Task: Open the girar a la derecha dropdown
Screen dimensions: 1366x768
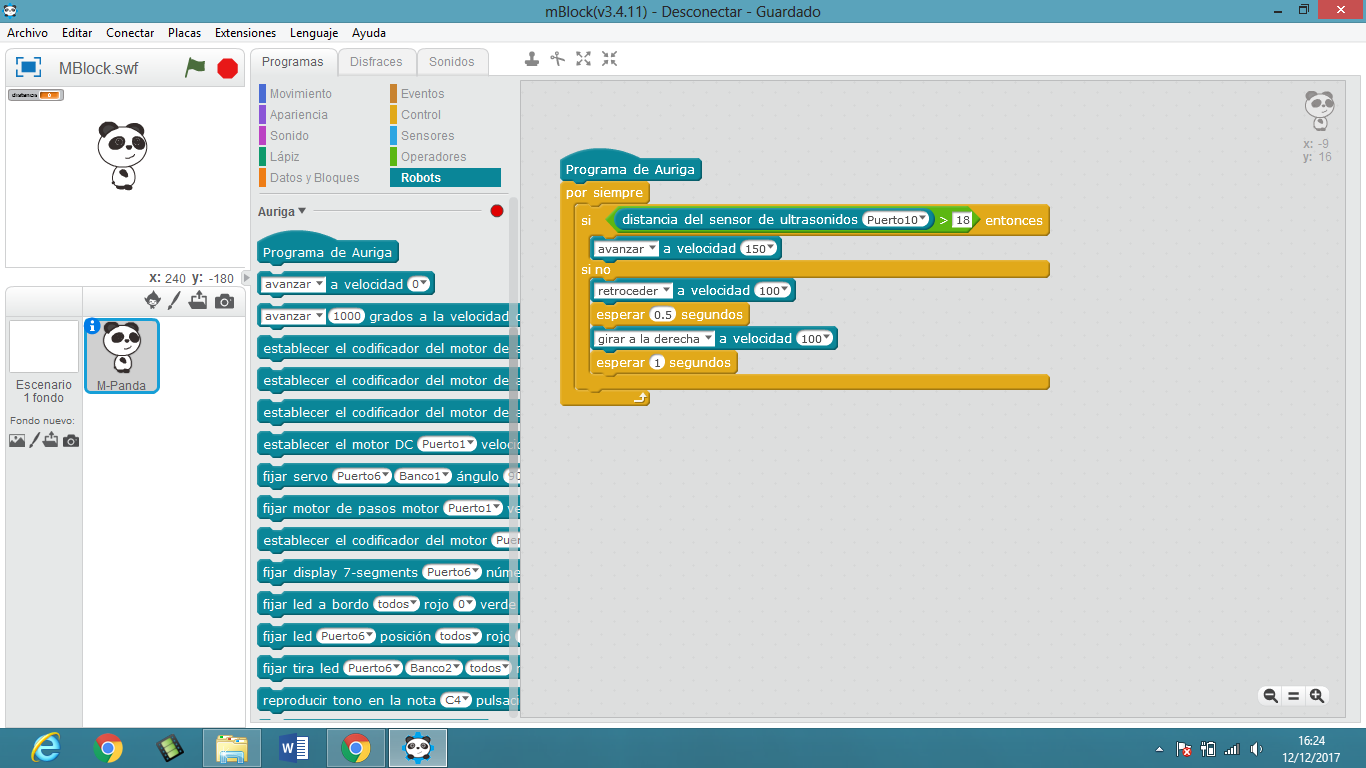Action: pos(655,339)
